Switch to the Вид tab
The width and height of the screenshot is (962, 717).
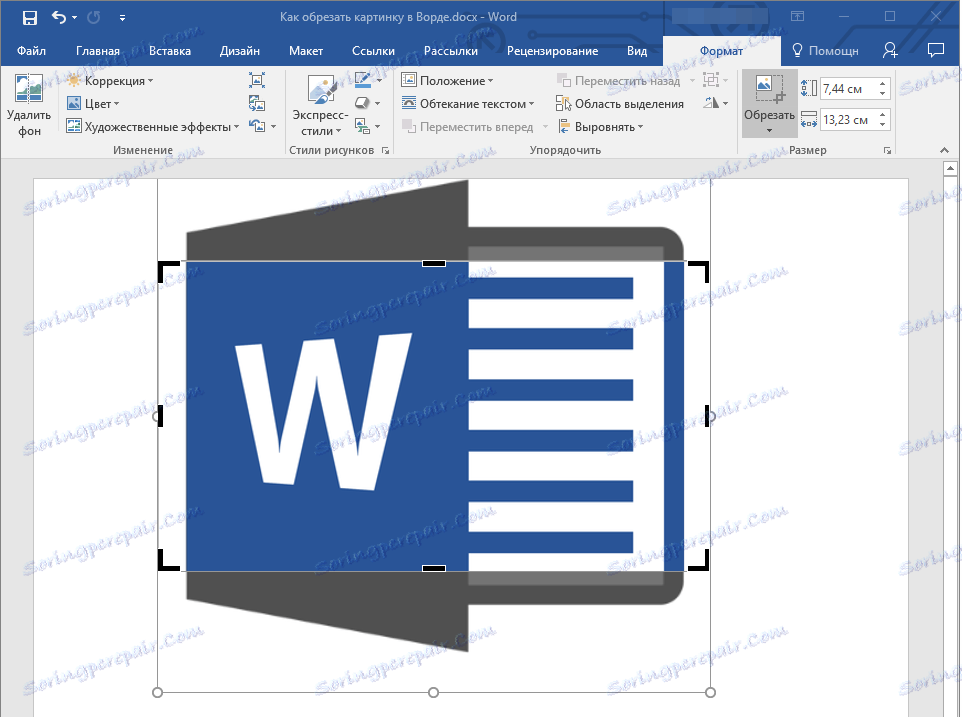tap(637, 51)
